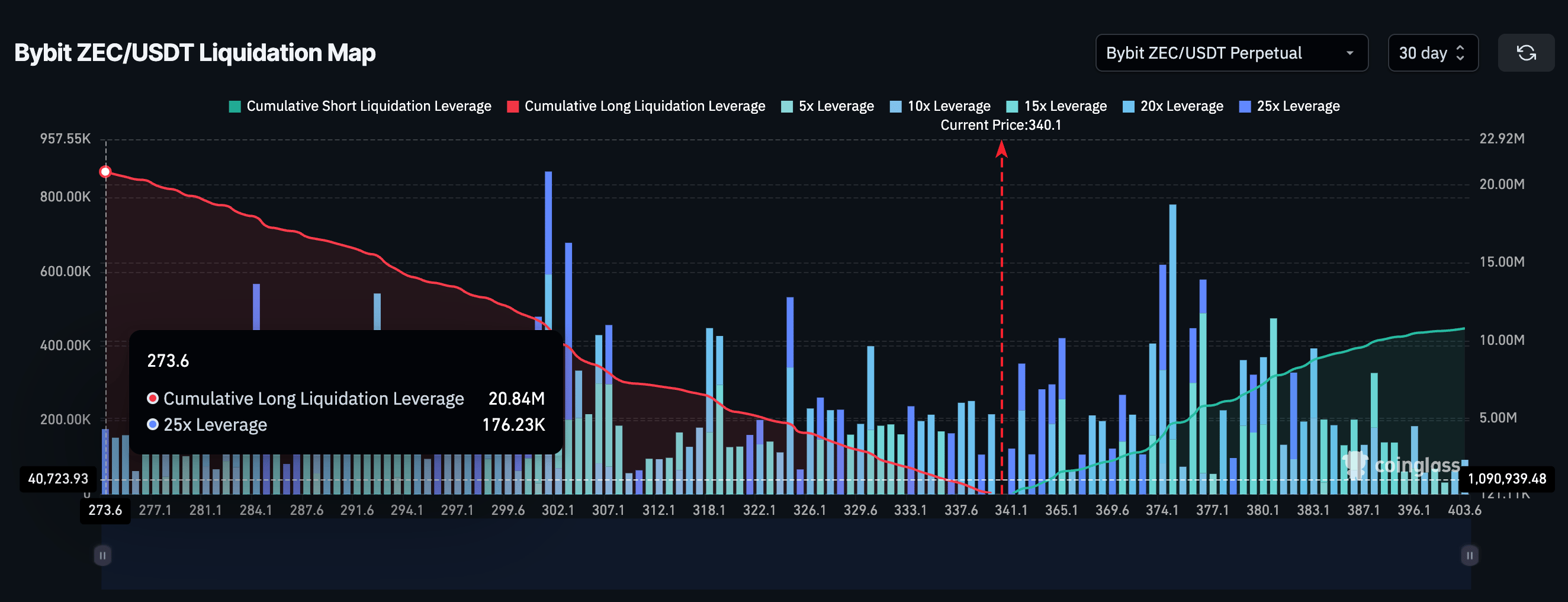Toggle the 20x Leverage series visibility

1172,105
